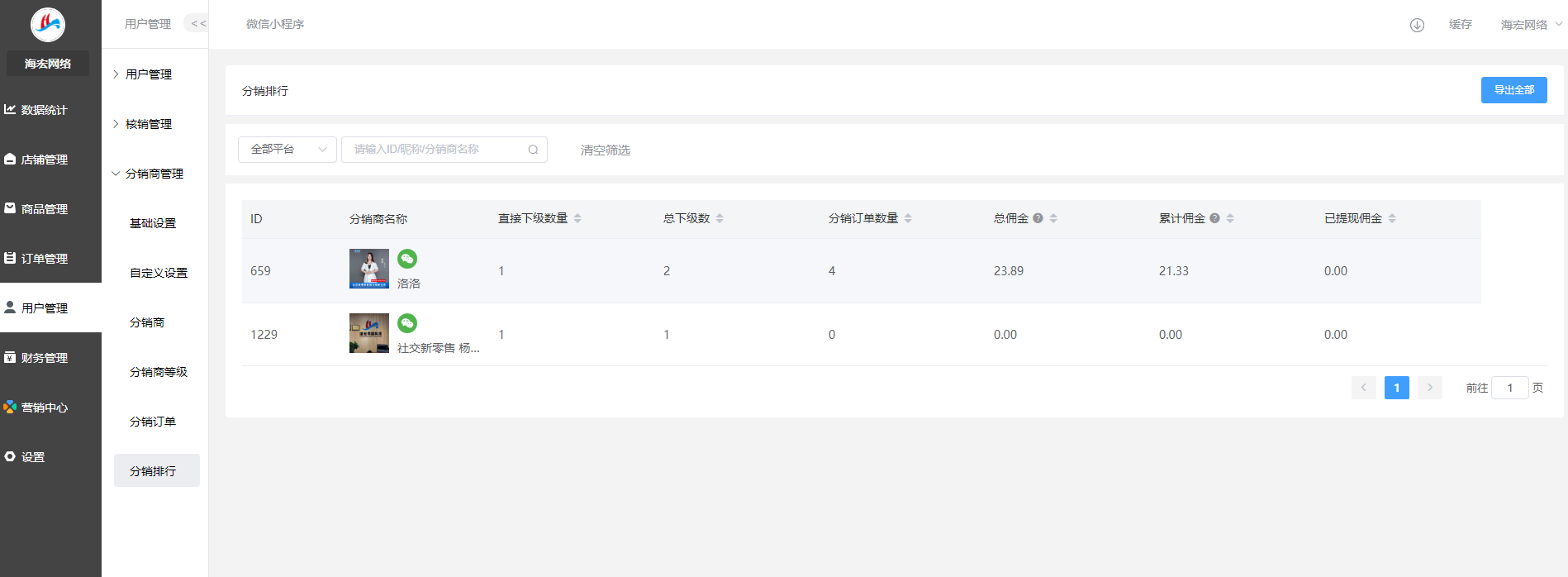Click the distributor name 社交新零售 杨...
Viewport: 1568px width, 577px height.
coord(439,348)
